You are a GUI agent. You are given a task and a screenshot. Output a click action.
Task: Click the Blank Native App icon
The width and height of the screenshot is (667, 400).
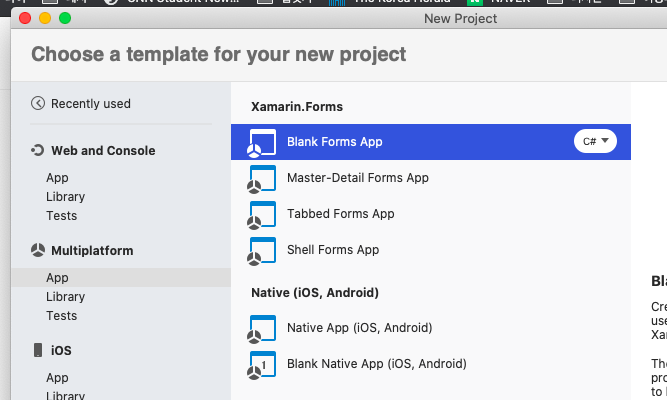[x=262, y=365]
